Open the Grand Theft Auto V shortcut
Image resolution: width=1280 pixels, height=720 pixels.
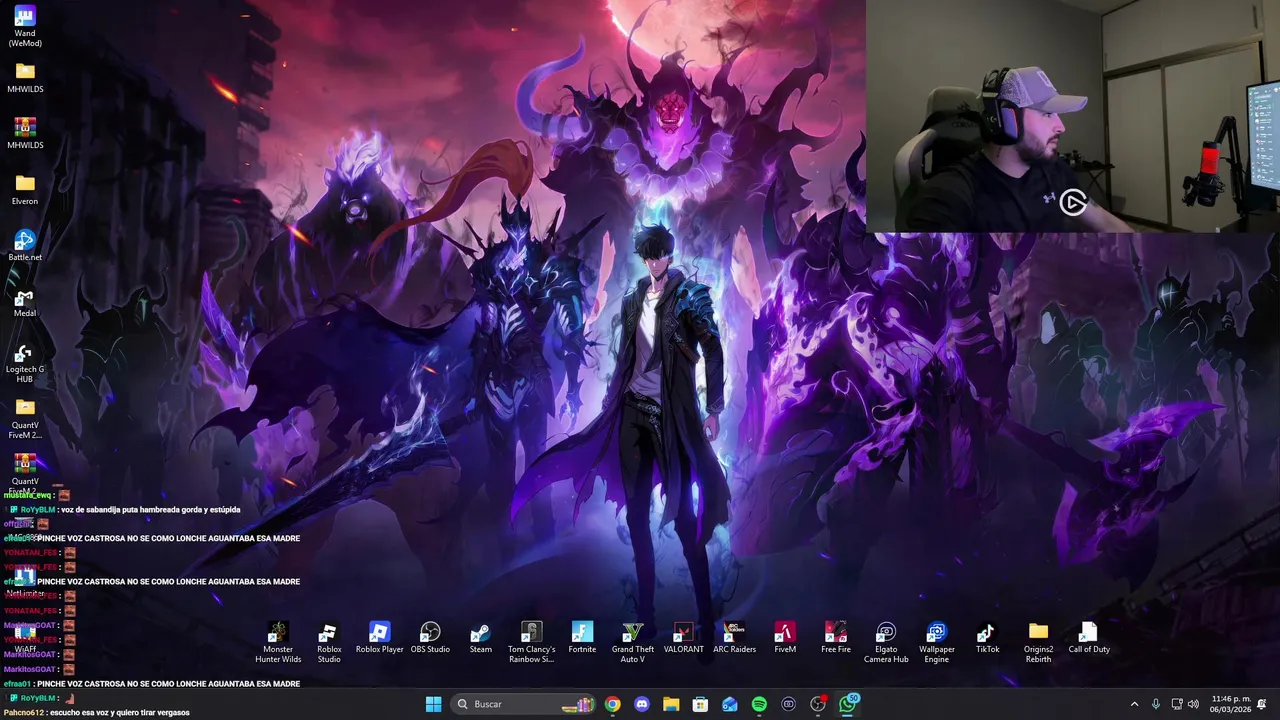633,642
